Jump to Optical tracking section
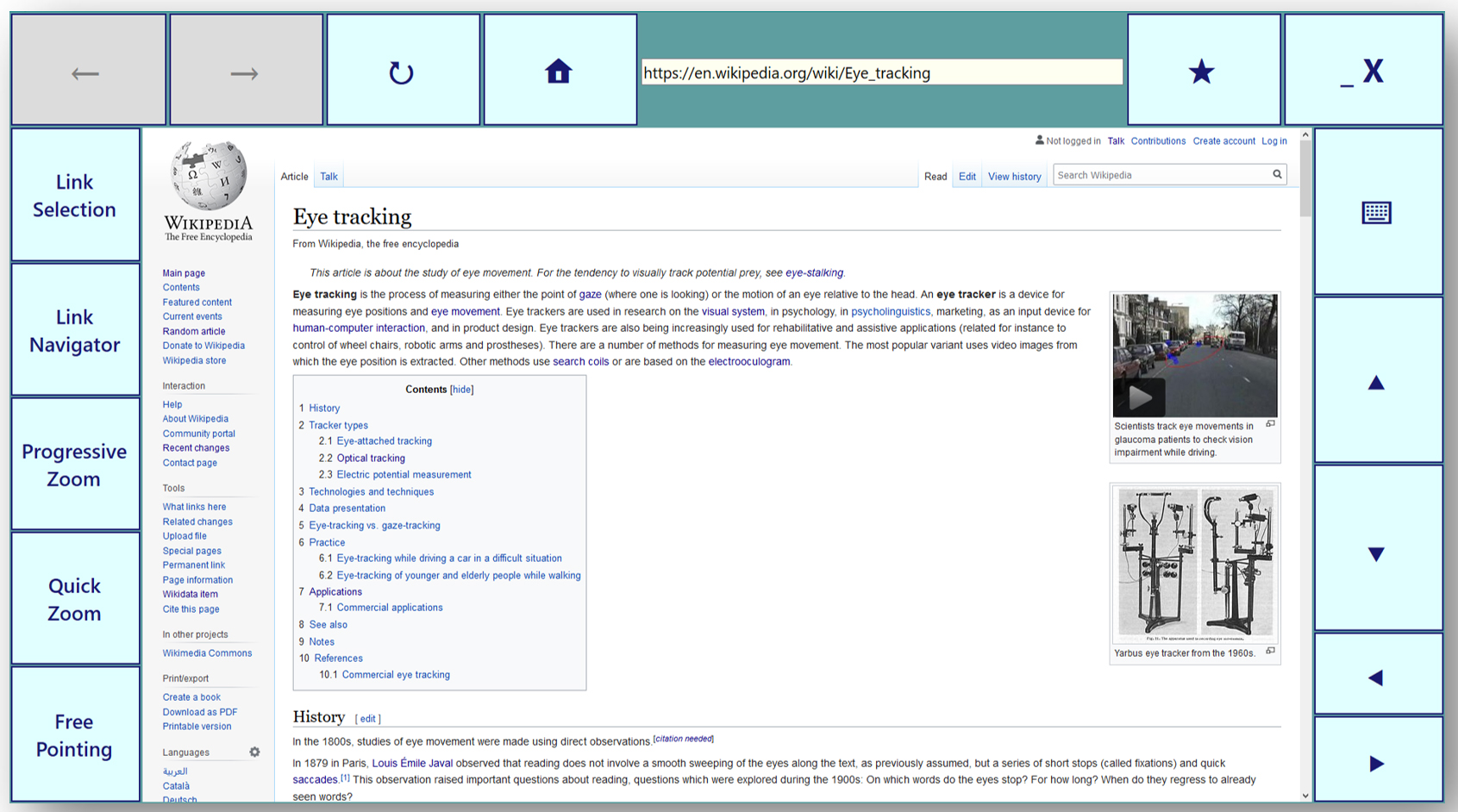 pos(371,459)
